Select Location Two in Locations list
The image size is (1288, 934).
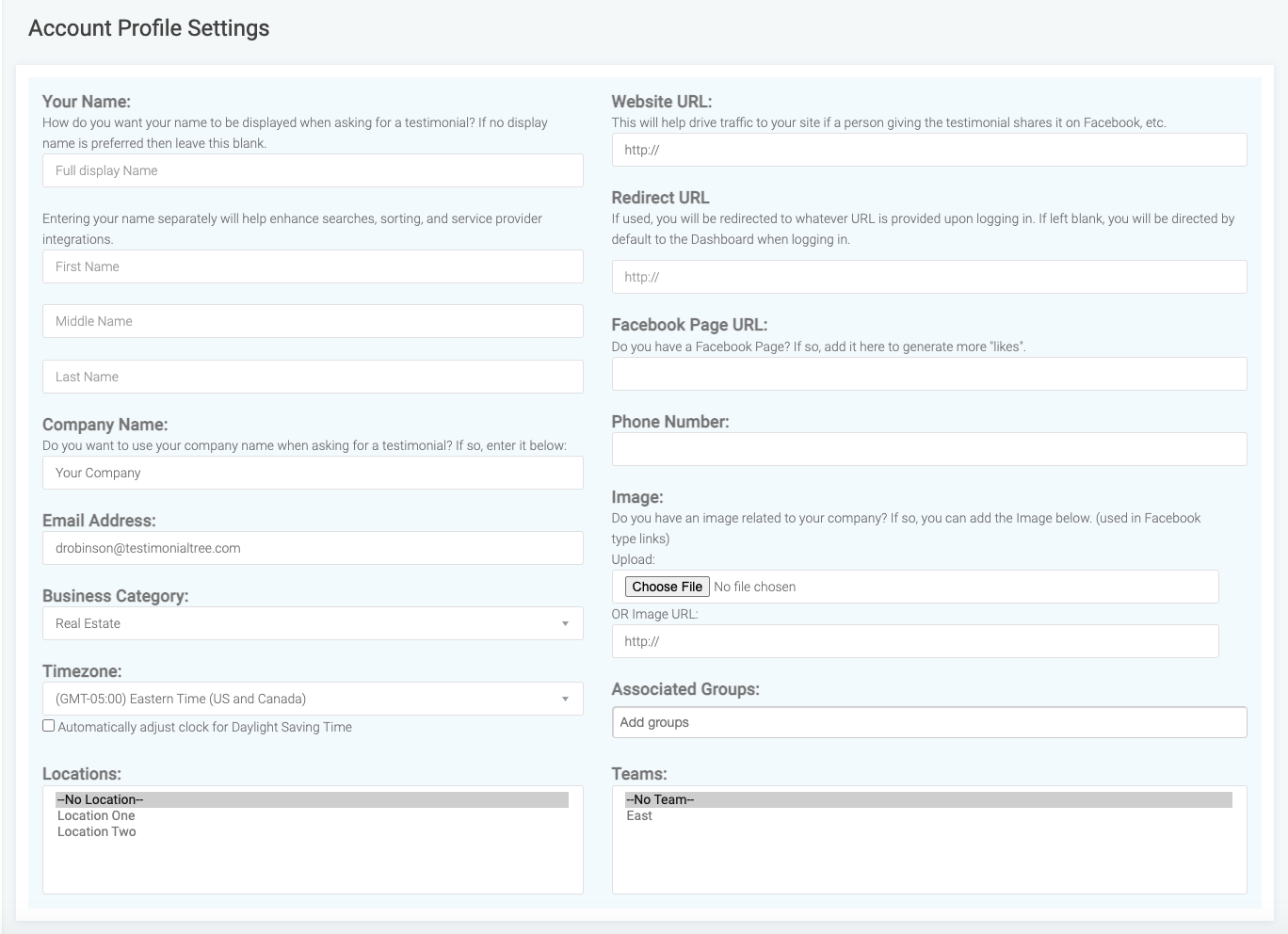97,831
